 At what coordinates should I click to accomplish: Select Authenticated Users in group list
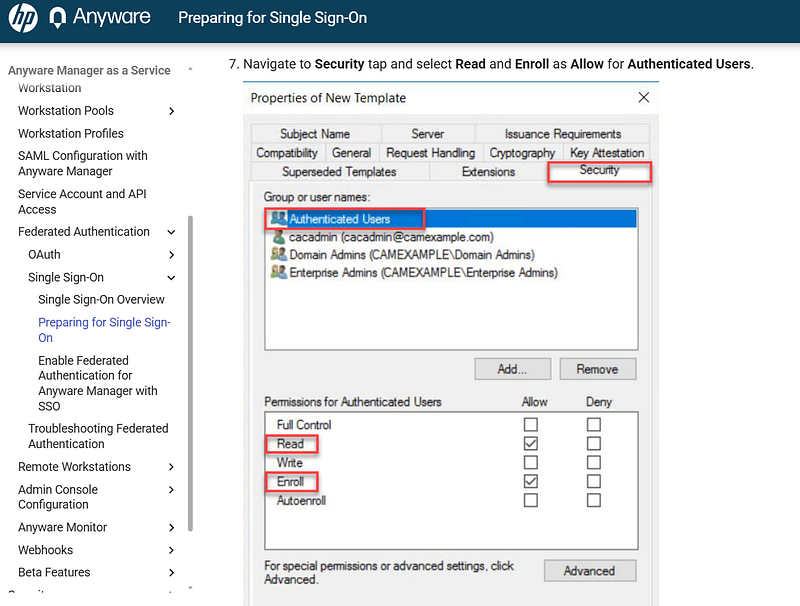point(451,218)
